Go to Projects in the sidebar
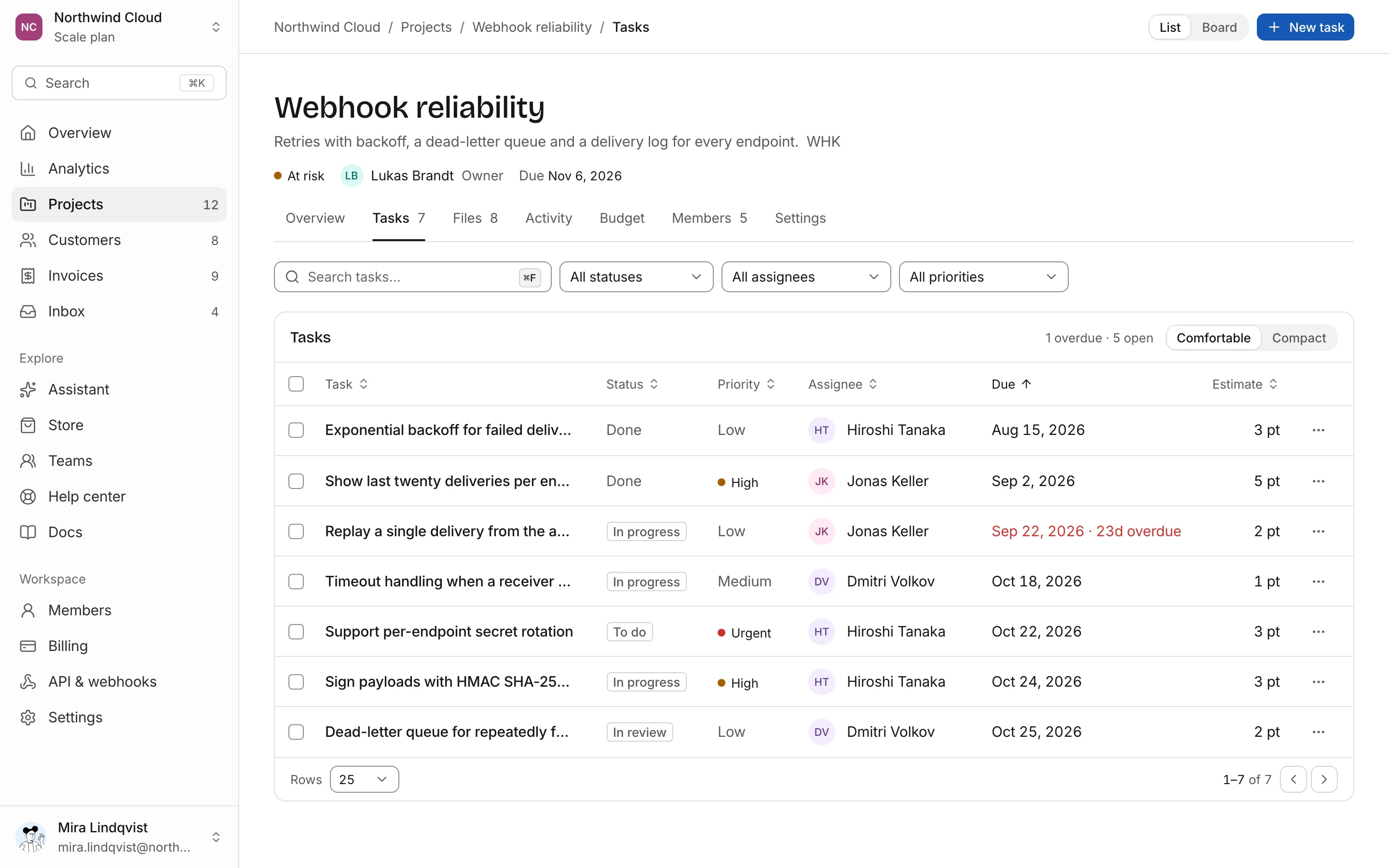The height and width of the screenshot is (868, 1389). [x=119, y=204]
